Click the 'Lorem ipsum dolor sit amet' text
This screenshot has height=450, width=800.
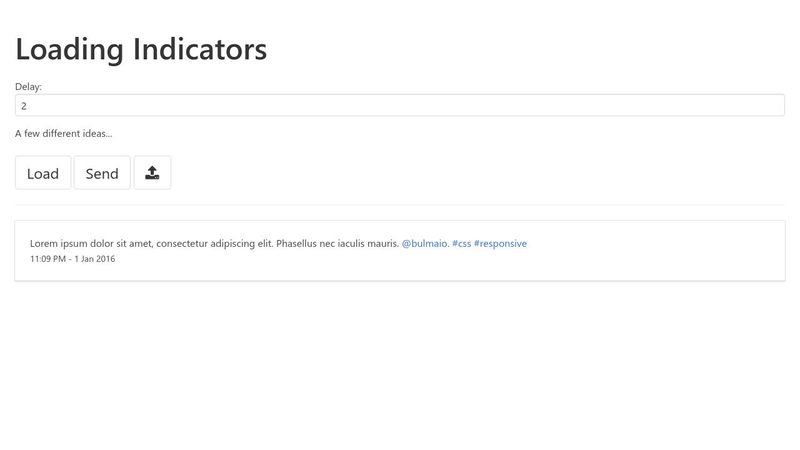[91, 244]
